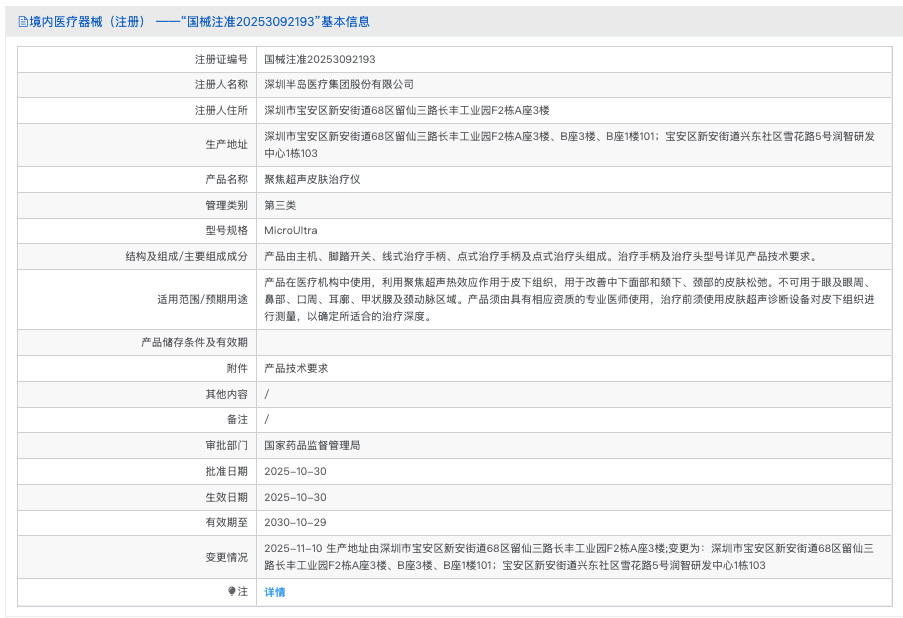903x618 pixels.
Task: Click the product name 聚焦超声皮肤治疗仪
Action: pos(311,179)
